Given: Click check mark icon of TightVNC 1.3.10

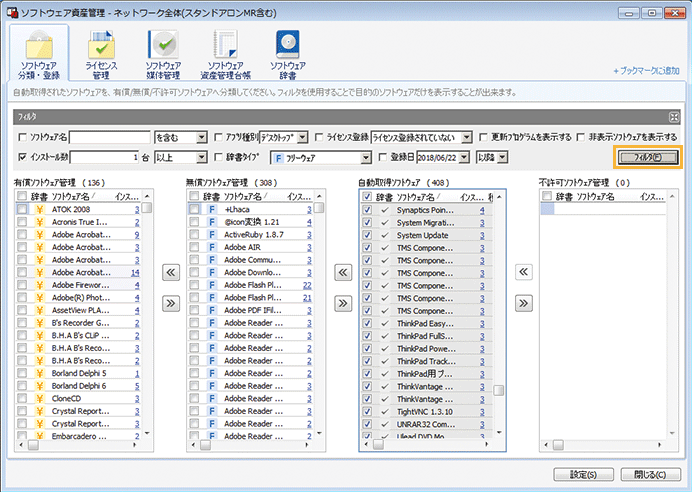Looking at the screenshot, I should pos(385,412).
